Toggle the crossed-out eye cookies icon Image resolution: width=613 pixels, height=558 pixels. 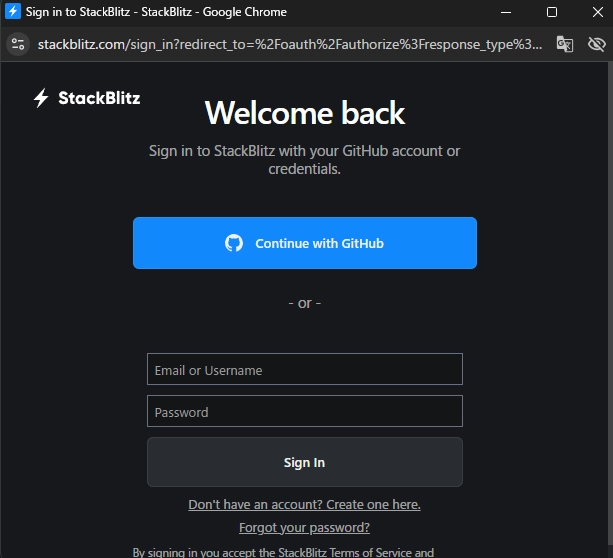click(596, 44)
